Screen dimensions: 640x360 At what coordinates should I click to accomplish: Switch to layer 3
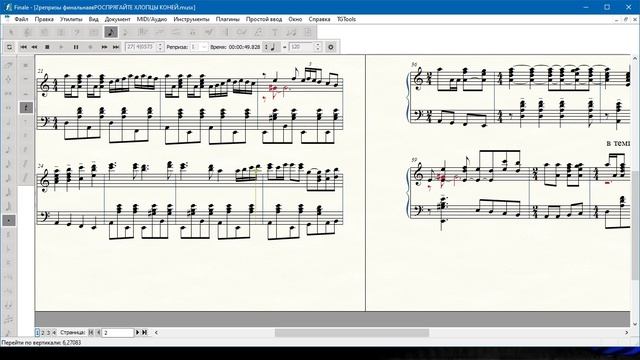[x=48, y=333]
